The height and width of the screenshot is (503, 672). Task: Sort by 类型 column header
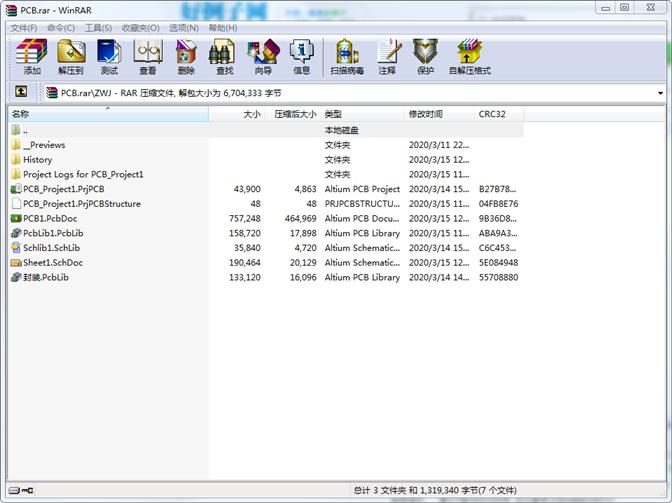tap(362, 114)
